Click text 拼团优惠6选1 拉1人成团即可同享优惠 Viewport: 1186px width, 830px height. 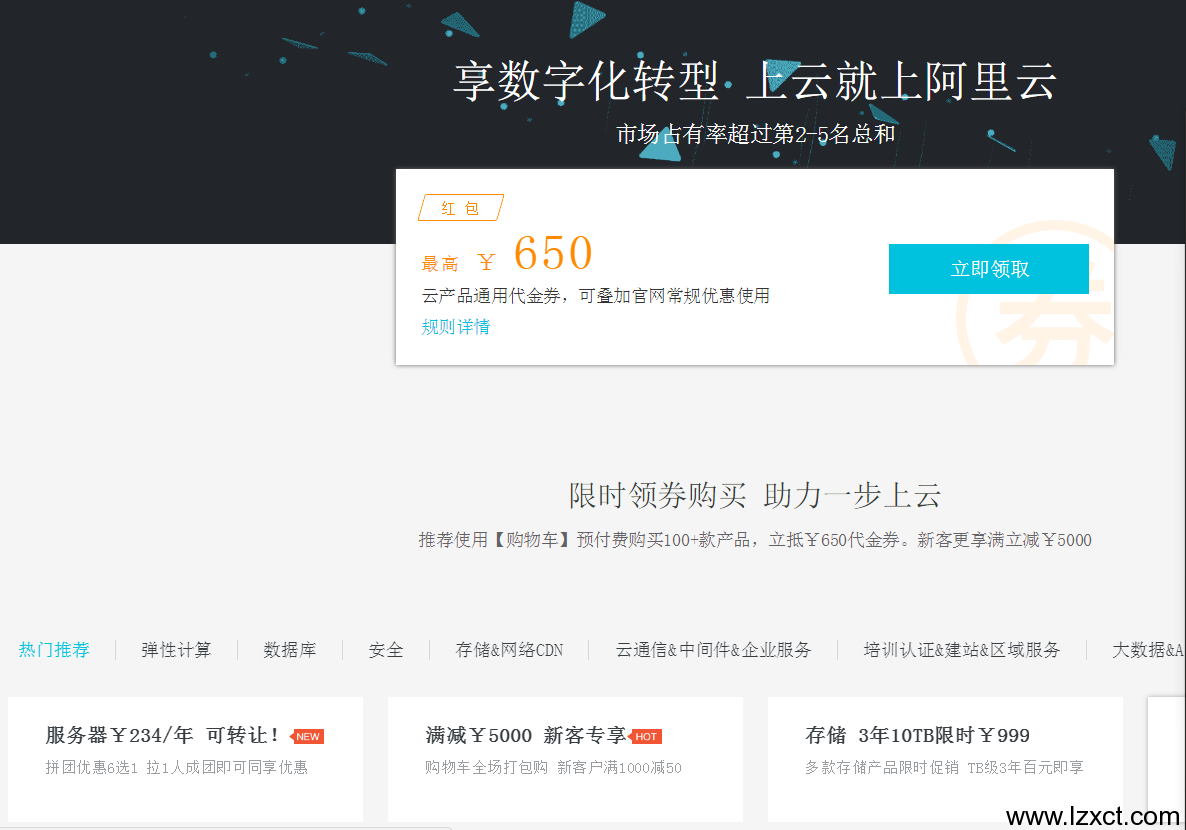coord(176,767)
